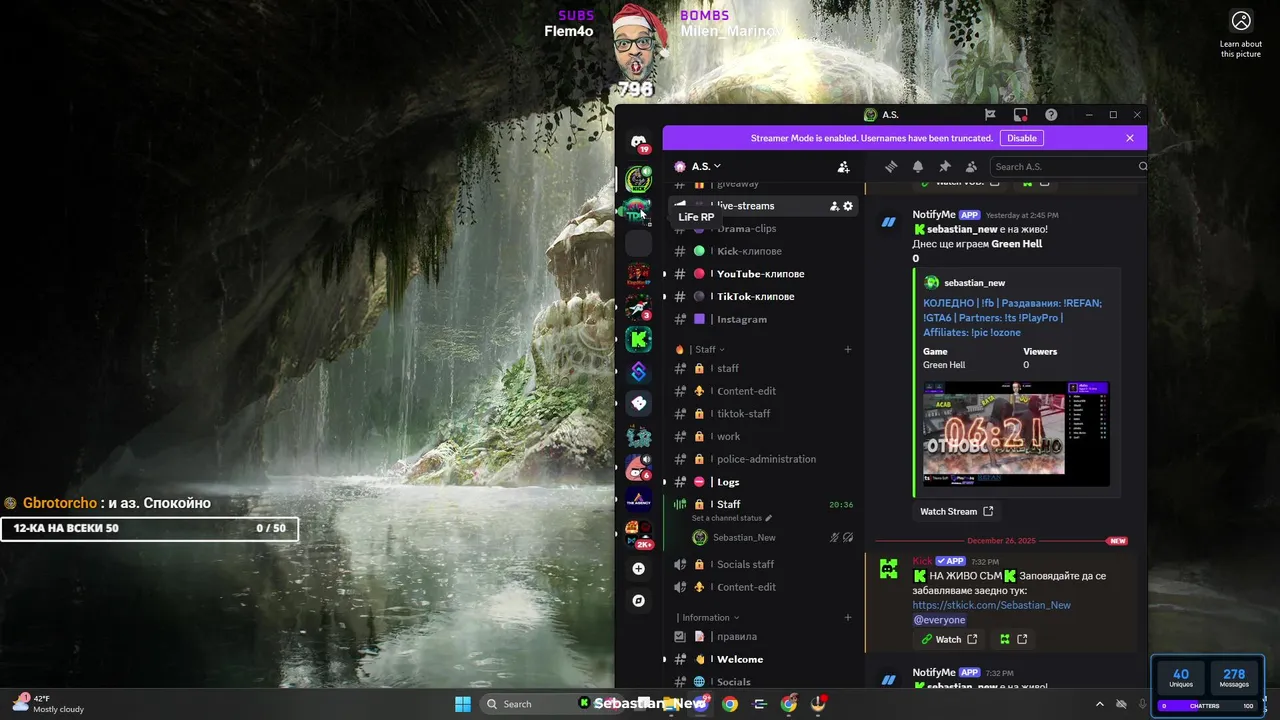
Task: Open notification settings bell icon
Action: (x=918, y=167)
